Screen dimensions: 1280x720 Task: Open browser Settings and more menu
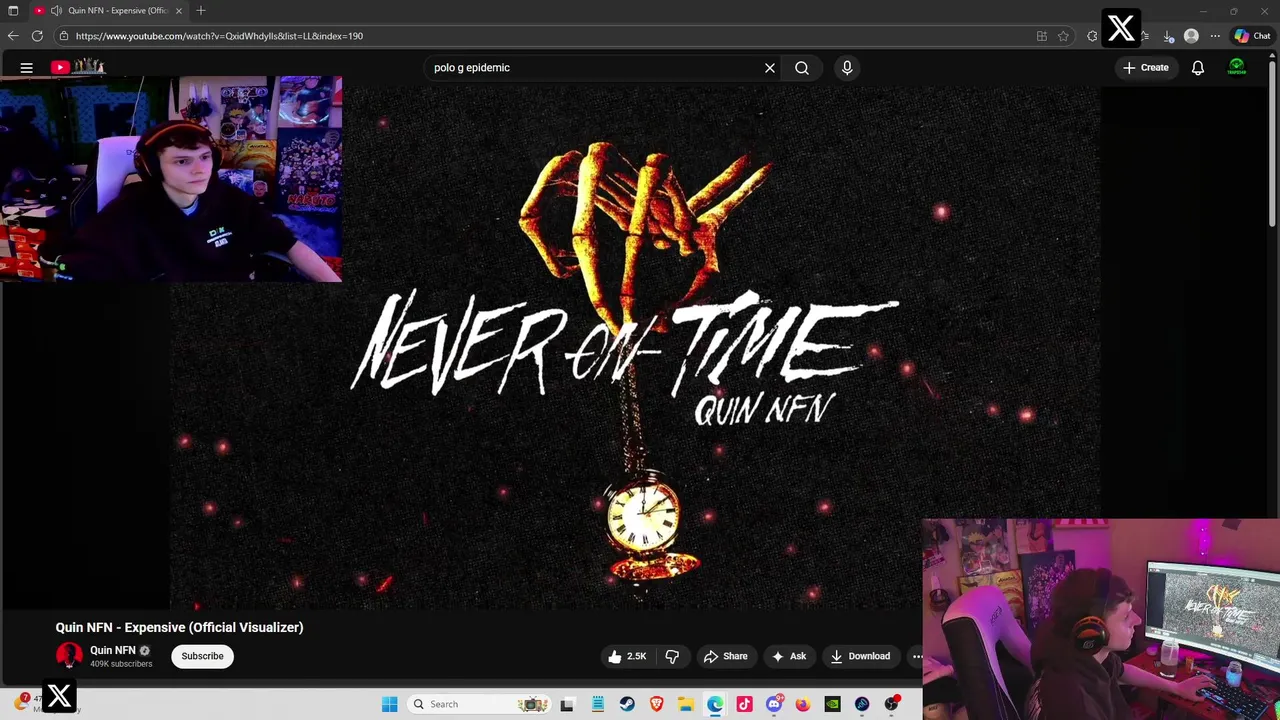(x=1215, y=36)
